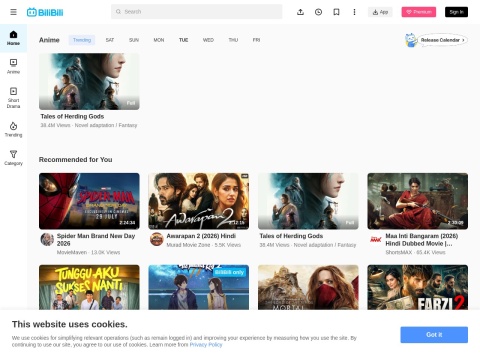Click the Release Calendar mascot icon
The height and width of the screenshot is (360, 480).
(411, 40)
